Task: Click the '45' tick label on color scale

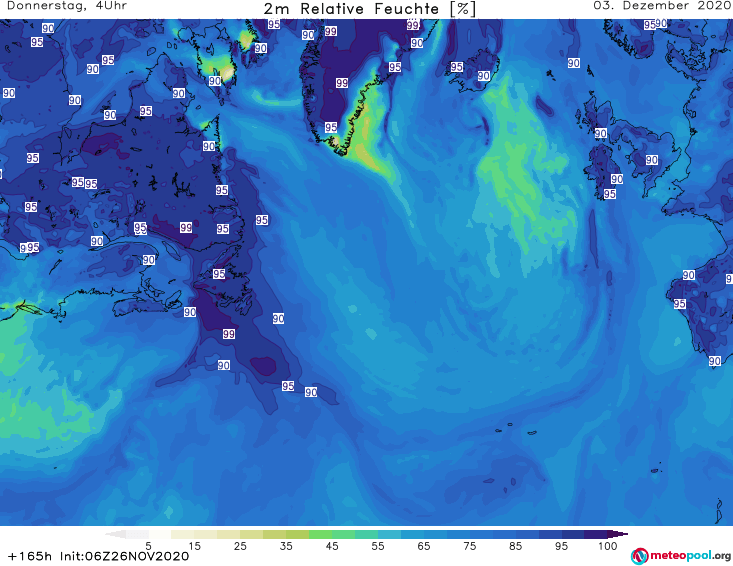Action: [331, 546]
